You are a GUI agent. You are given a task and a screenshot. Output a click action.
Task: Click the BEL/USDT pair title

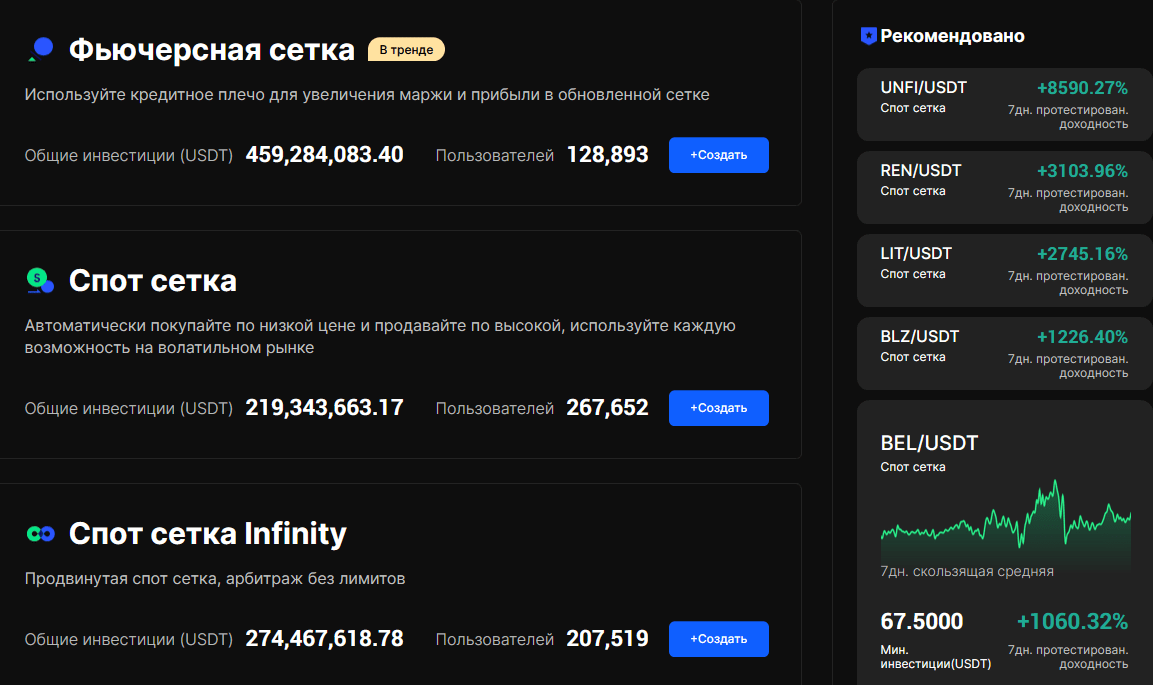(929, 443)
